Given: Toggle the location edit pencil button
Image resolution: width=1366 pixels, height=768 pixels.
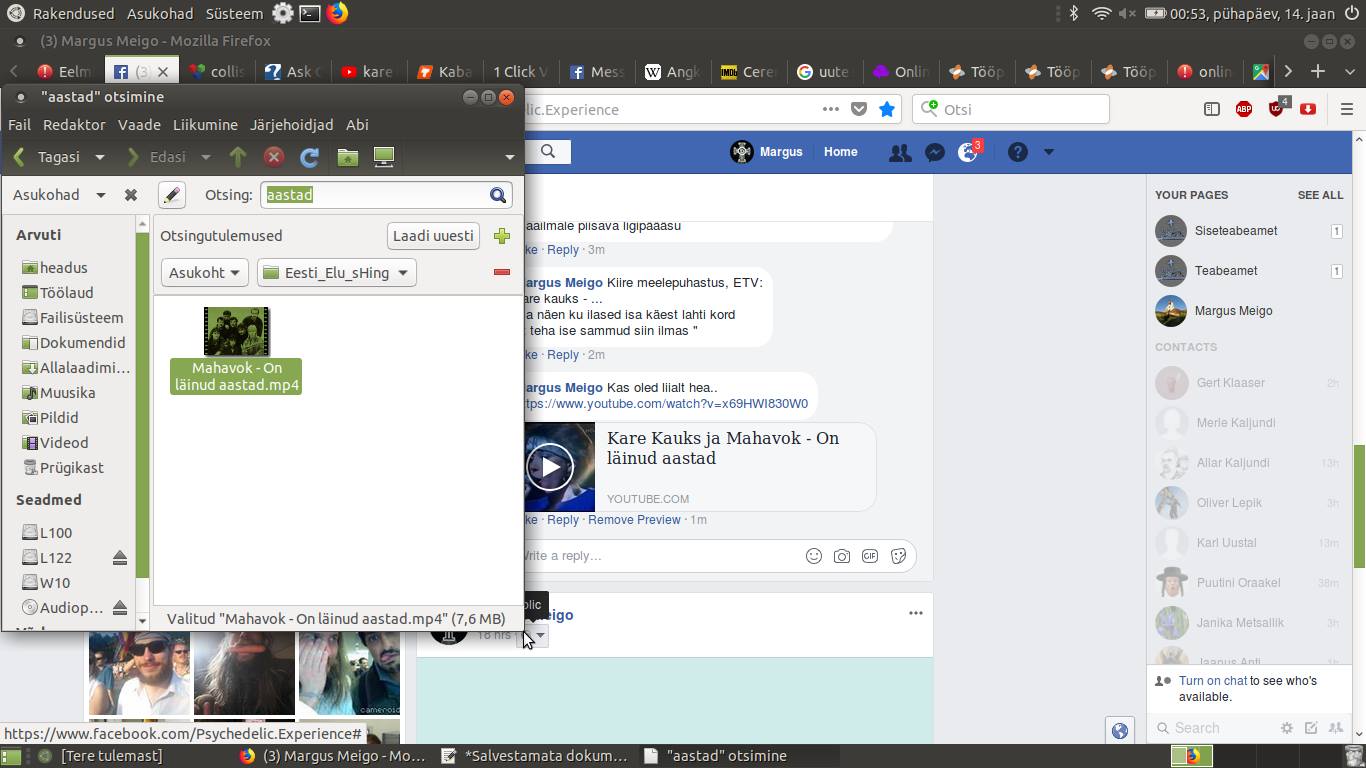Looking at the screenshot, I should coord(172,195).
